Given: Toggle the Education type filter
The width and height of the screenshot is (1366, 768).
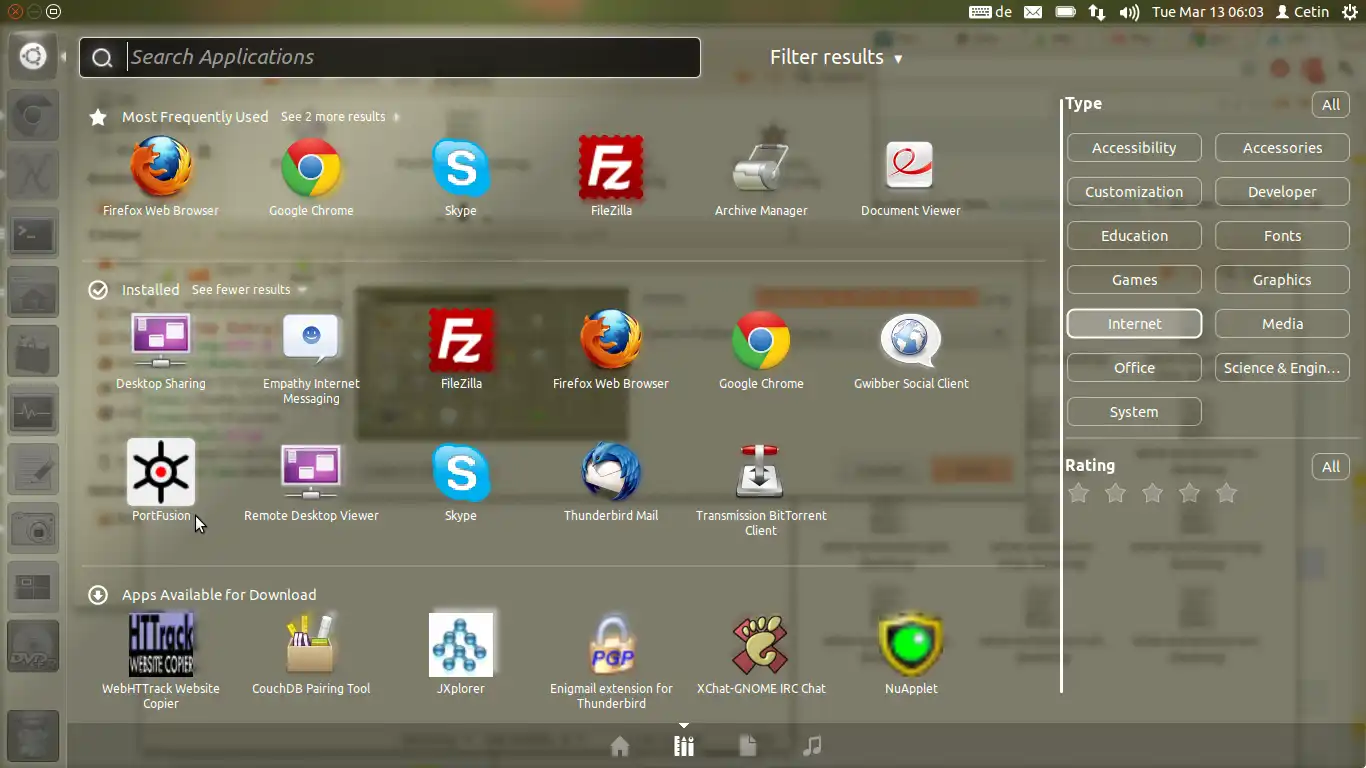Looking at the screenshot, I should [x=1134, y=236].
